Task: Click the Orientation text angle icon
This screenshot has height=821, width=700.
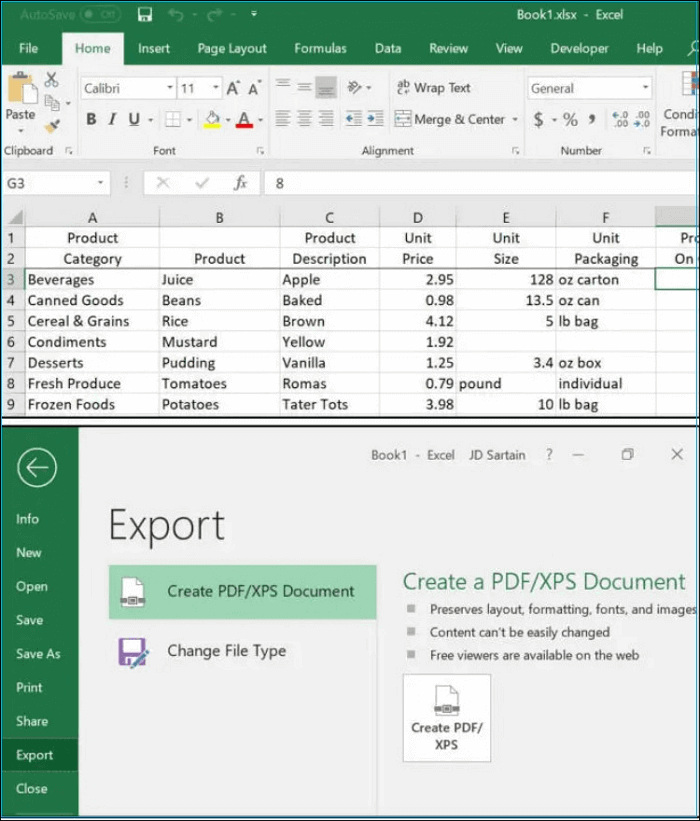Action: [x=355, y=87]
